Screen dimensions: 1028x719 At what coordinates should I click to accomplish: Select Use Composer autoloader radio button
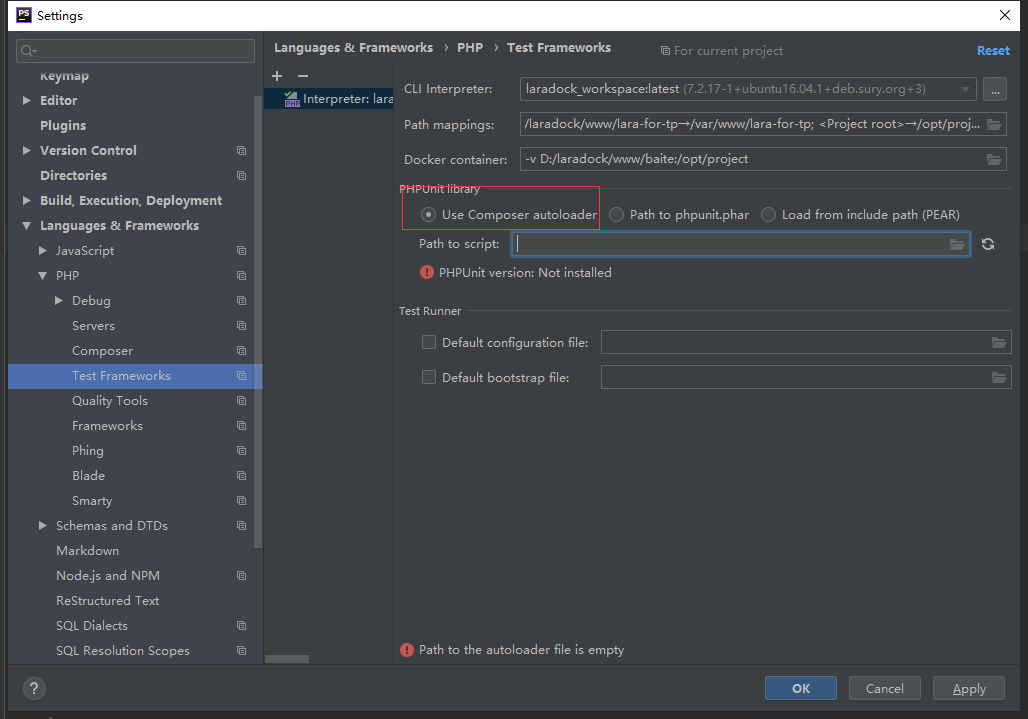pos(429,214)
